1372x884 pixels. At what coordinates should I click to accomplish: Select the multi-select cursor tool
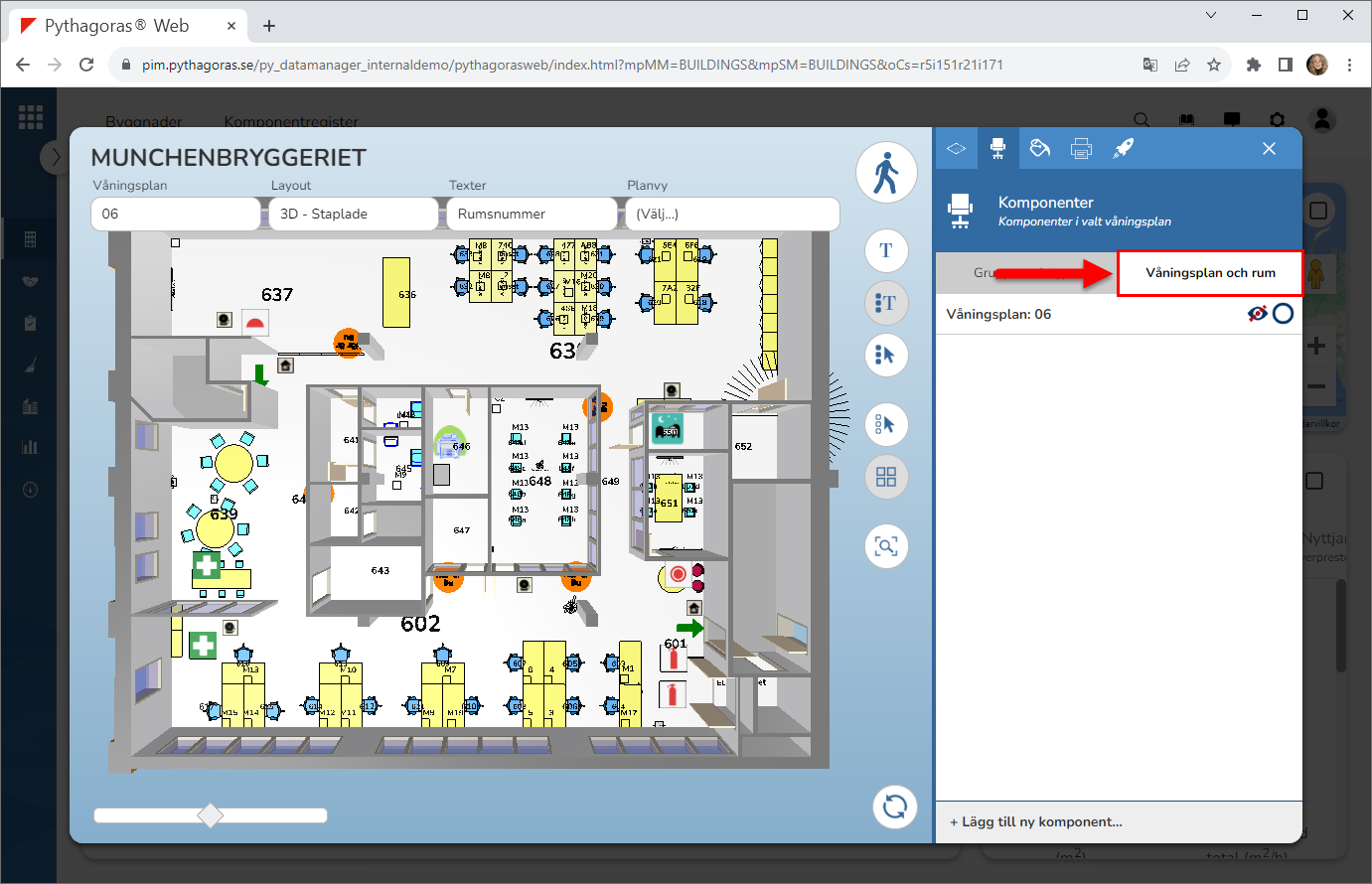(886, 425)
